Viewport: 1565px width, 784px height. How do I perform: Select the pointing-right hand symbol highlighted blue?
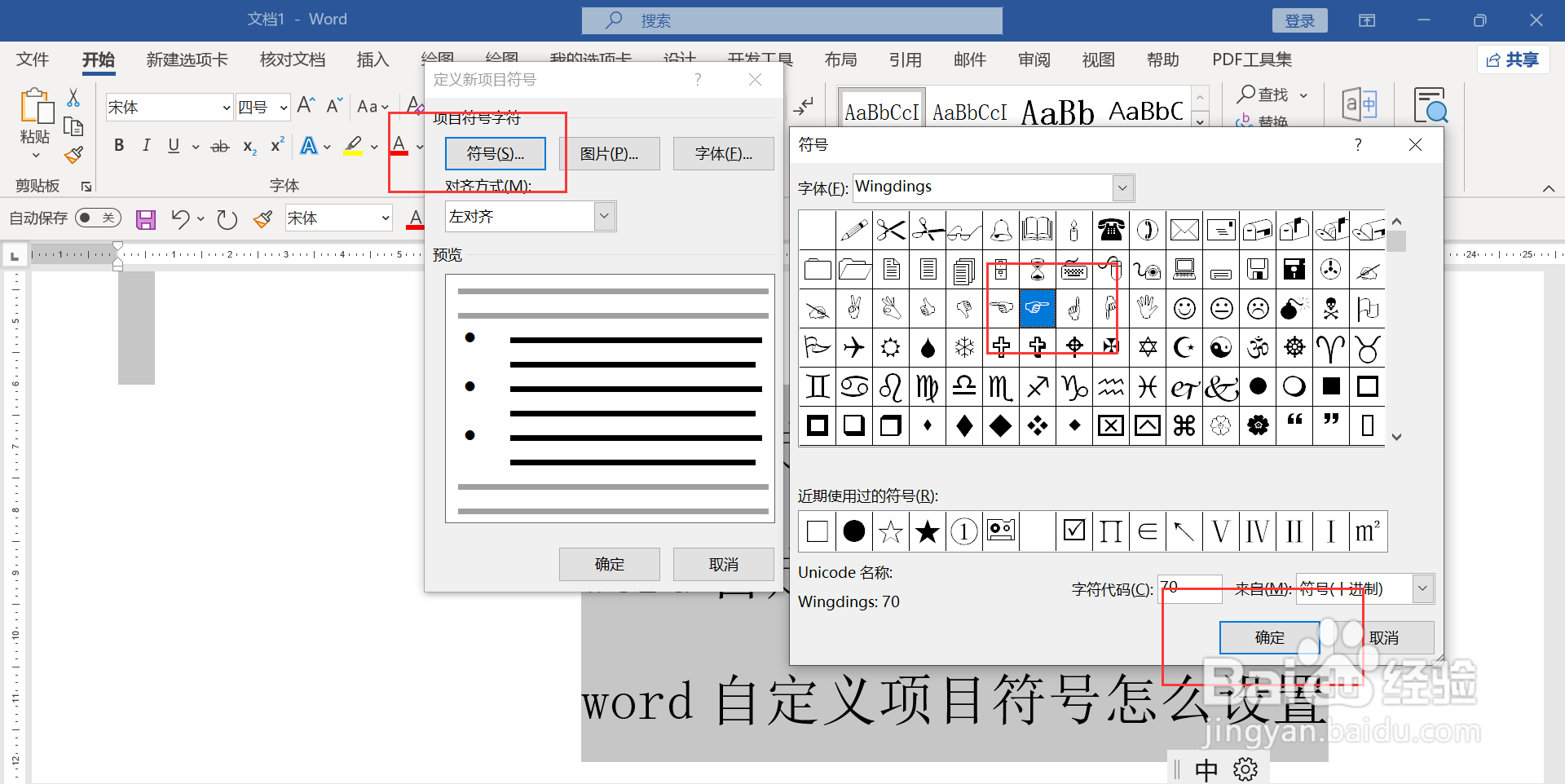pos(1038,308)
